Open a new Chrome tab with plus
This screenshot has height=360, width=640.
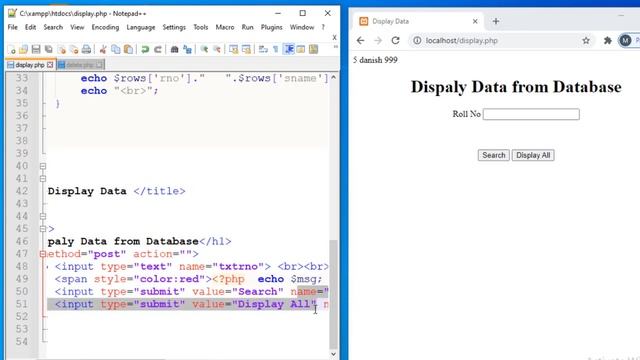[496, 21]
